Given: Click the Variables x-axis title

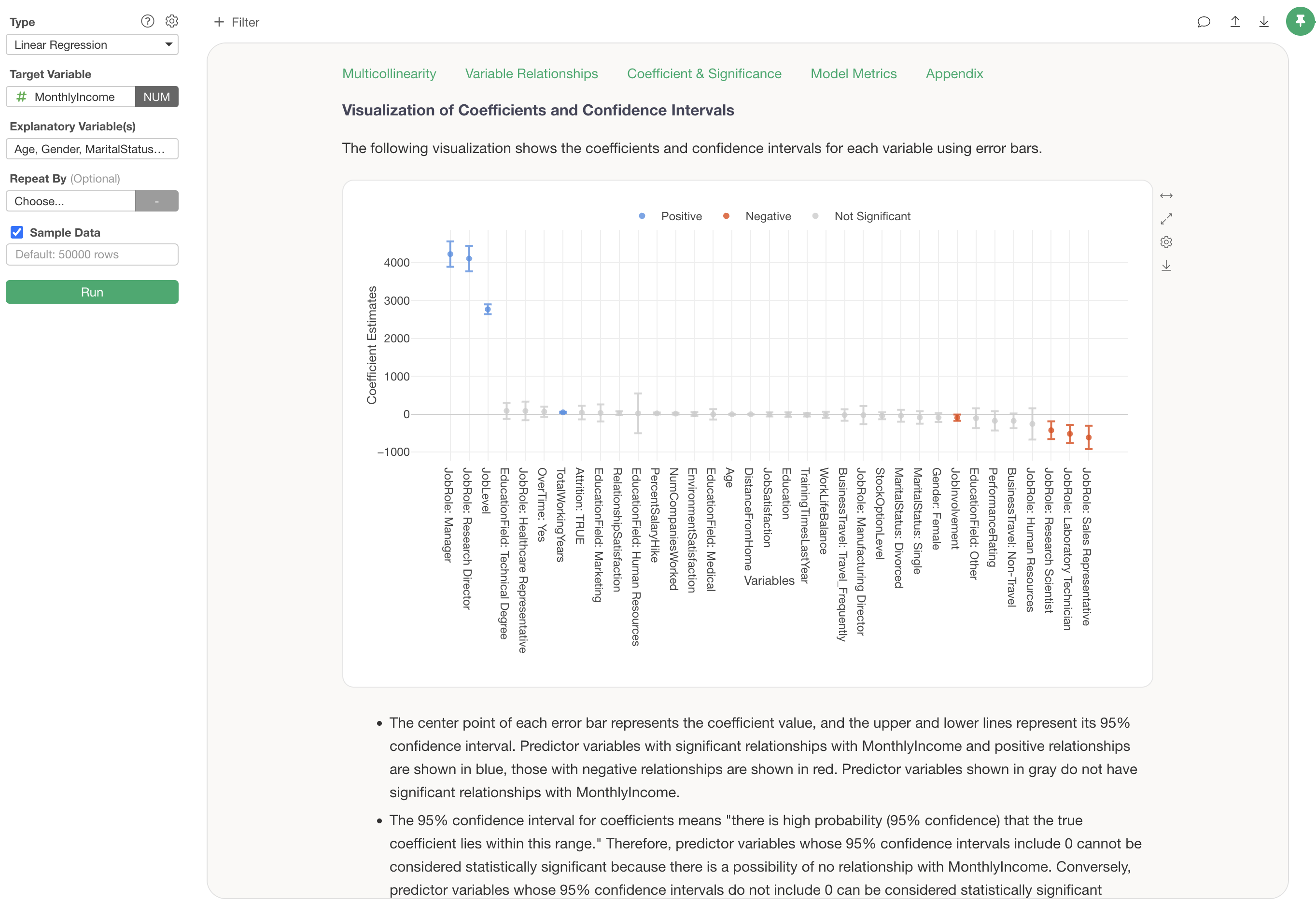Looking at the screenshot, I should click(x=769, y=580).
